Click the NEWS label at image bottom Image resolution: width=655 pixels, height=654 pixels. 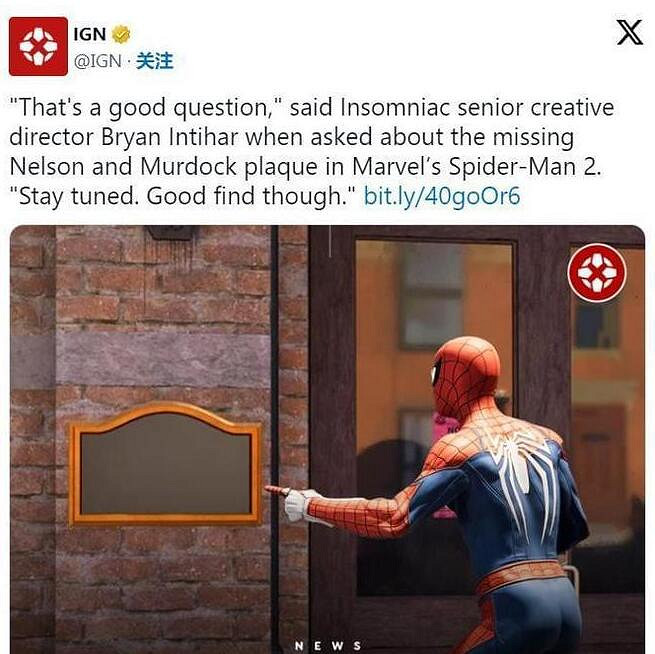pos(328,645)
